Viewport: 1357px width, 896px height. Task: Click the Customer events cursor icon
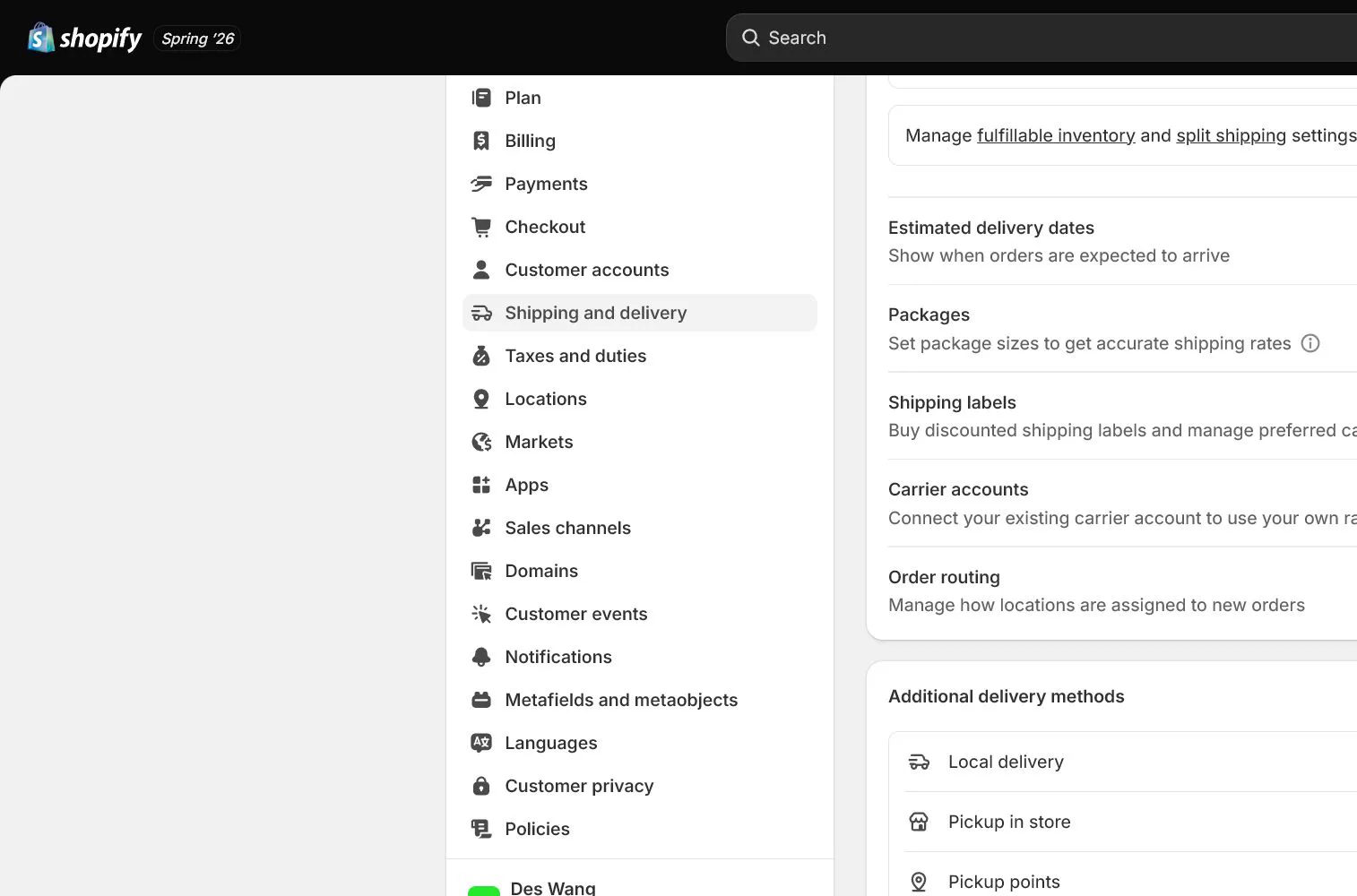point(481,614)
